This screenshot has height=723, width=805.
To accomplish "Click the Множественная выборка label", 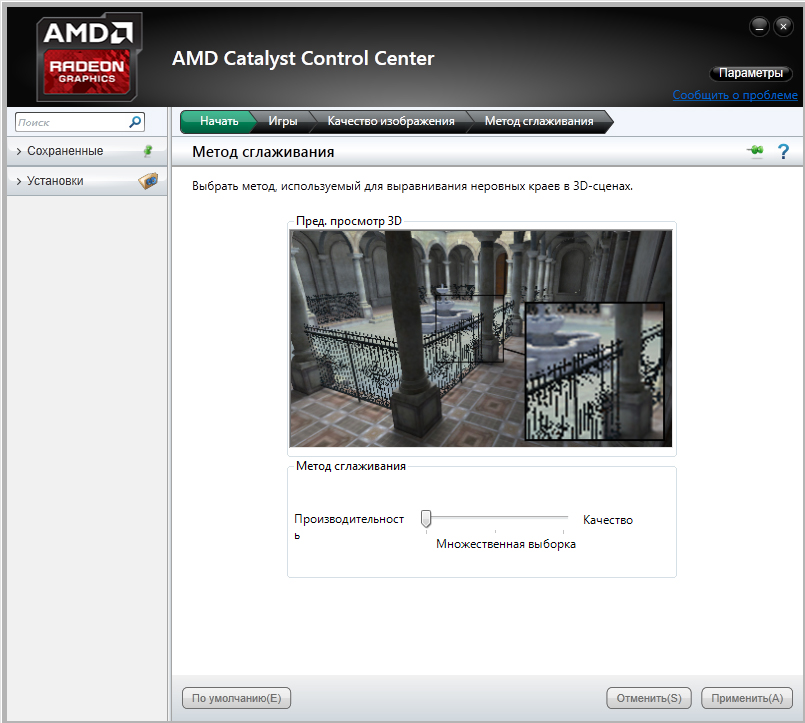I will [x=506, y=544].
